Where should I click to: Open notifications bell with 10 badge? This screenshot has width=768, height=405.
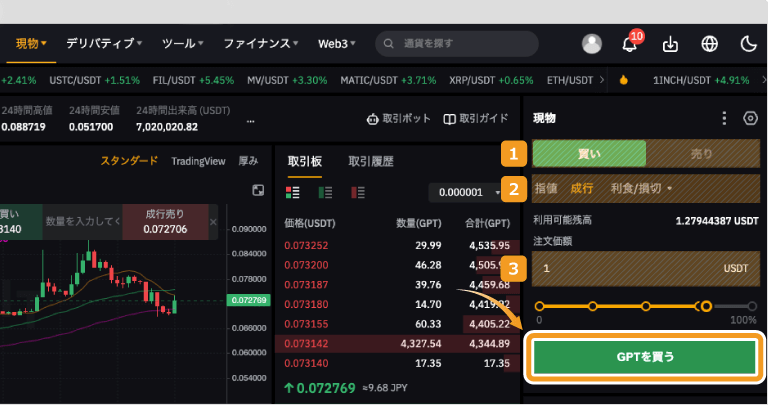click(630, 44)
